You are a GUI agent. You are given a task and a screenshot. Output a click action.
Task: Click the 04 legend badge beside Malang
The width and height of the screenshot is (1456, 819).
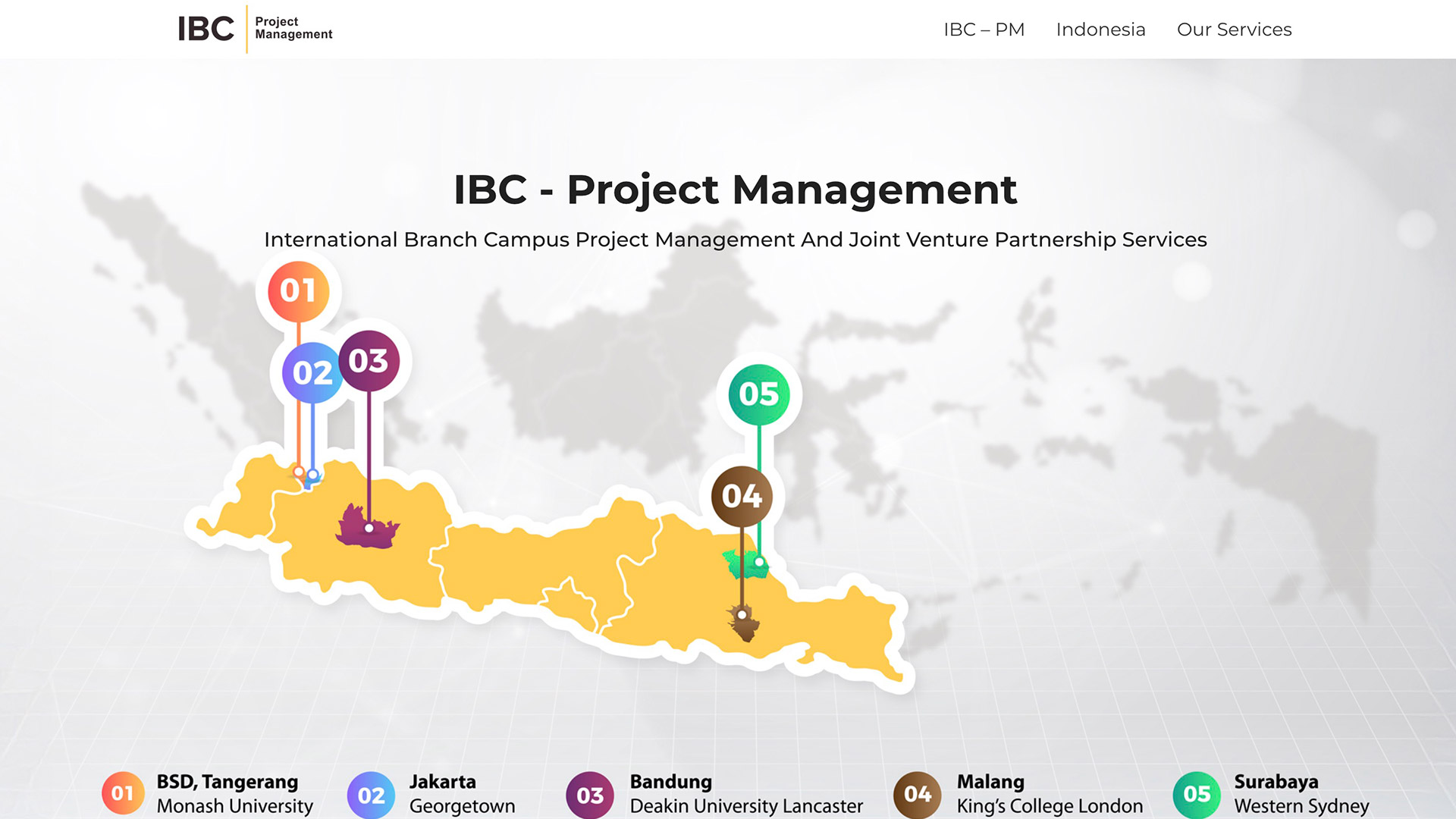917,794
